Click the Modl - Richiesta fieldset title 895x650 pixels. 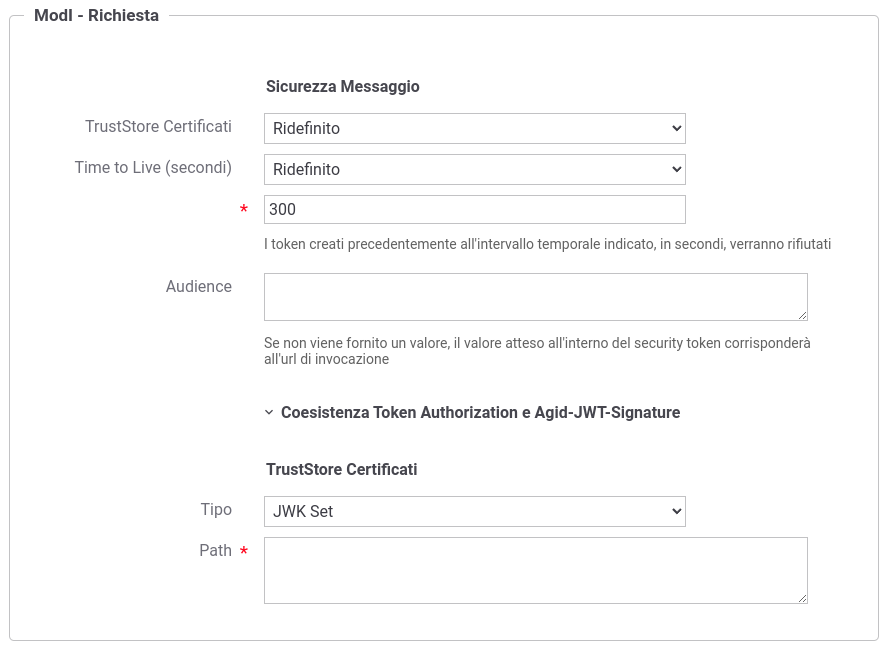[96, 15]
